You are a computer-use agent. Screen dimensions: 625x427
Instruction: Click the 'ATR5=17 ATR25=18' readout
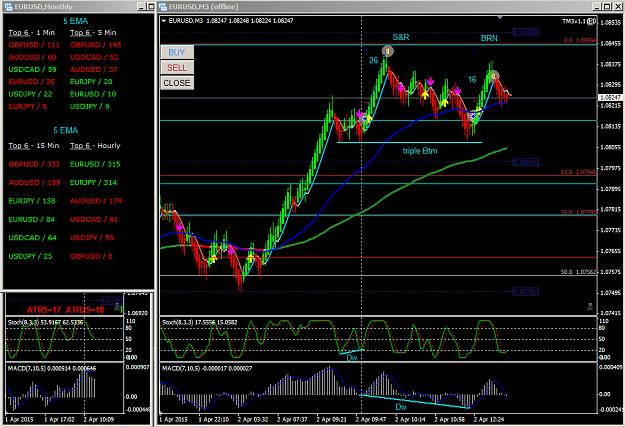[65, 310]
